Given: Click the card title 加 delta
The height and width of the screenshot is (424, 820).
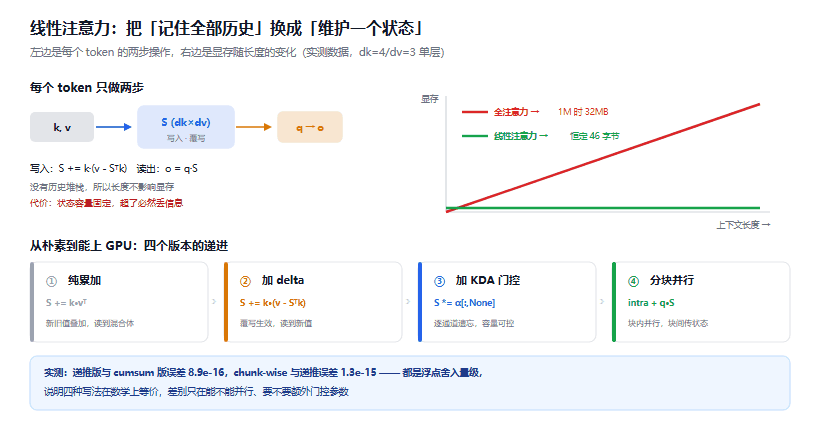Looking at the screenshot, I should 283,280.
